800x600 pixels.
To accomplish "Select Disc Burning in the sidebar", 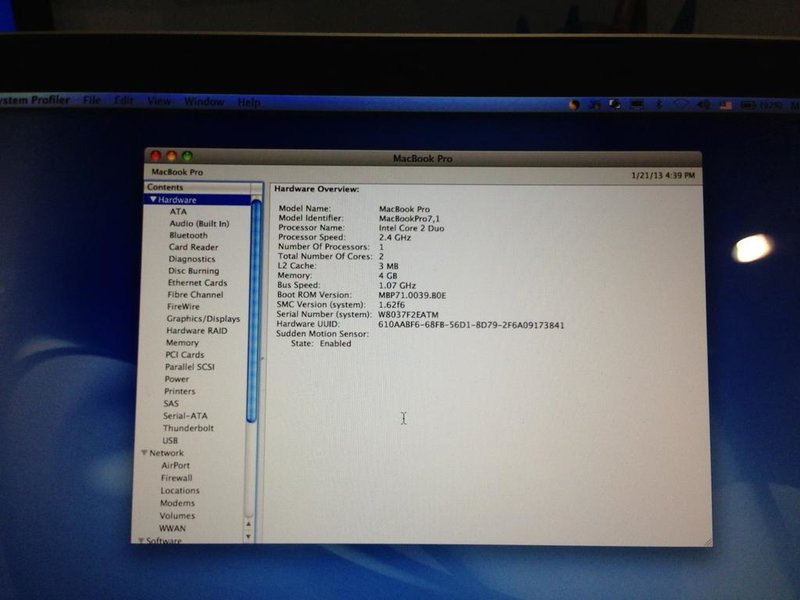I will point(193,271).
